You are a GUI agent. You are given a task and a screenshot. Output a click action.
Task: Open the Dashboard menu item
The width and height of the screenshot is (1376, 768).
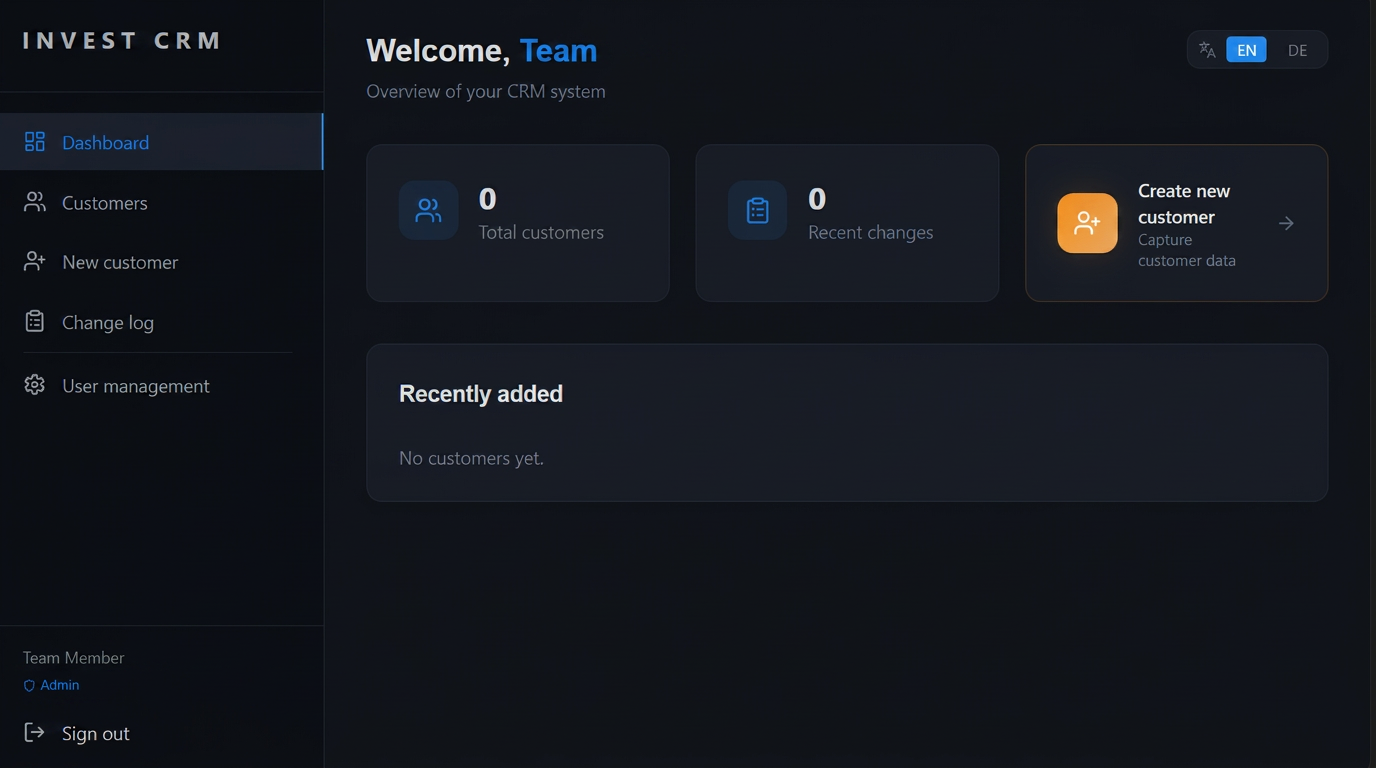tap(161, 142)
